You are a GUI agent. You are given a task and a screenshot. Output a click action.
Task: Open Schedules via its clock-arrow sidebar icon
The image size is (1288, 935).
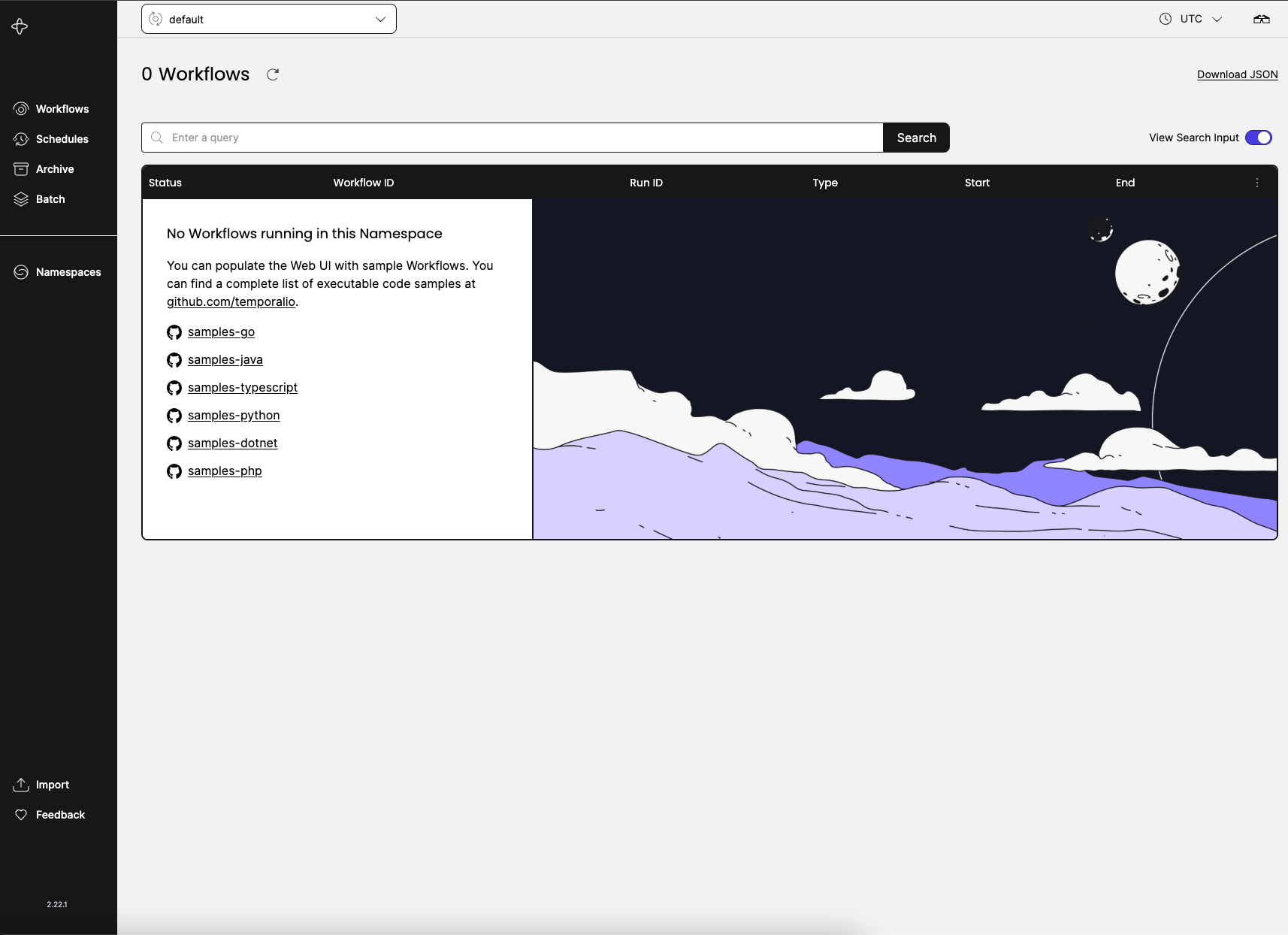tap(20, 138)
